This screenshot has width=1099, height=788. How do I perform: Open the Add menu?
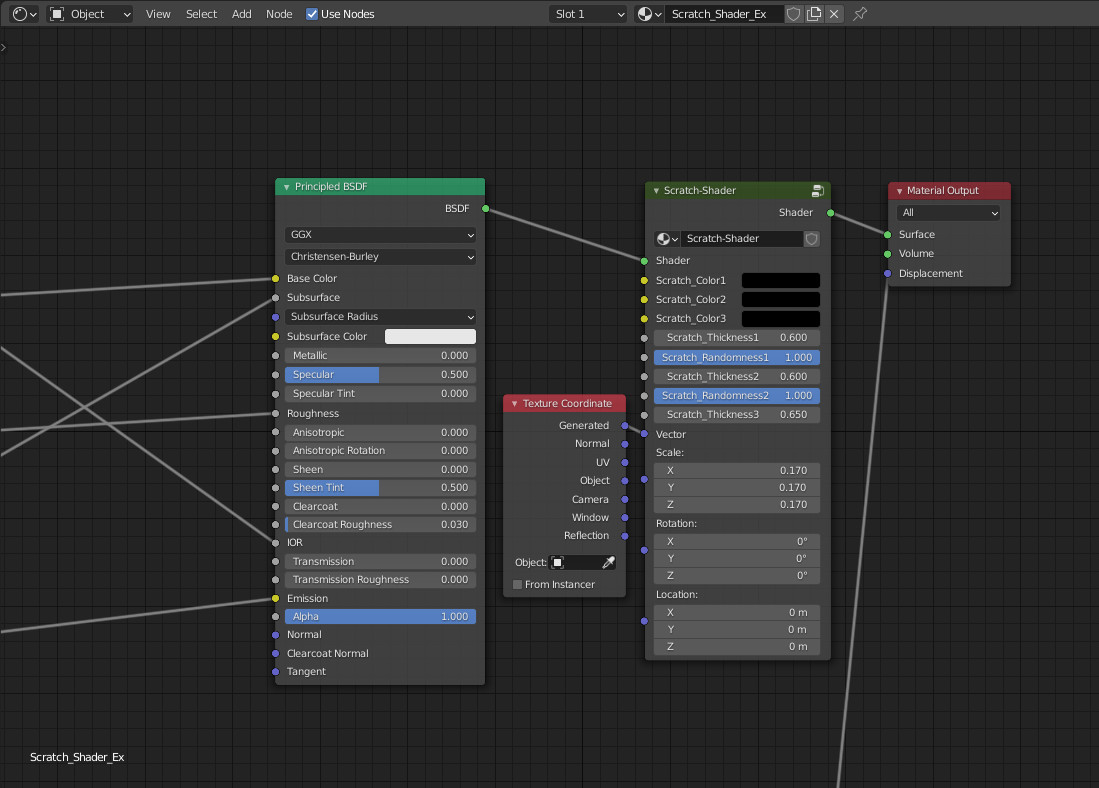click(242, 14)
